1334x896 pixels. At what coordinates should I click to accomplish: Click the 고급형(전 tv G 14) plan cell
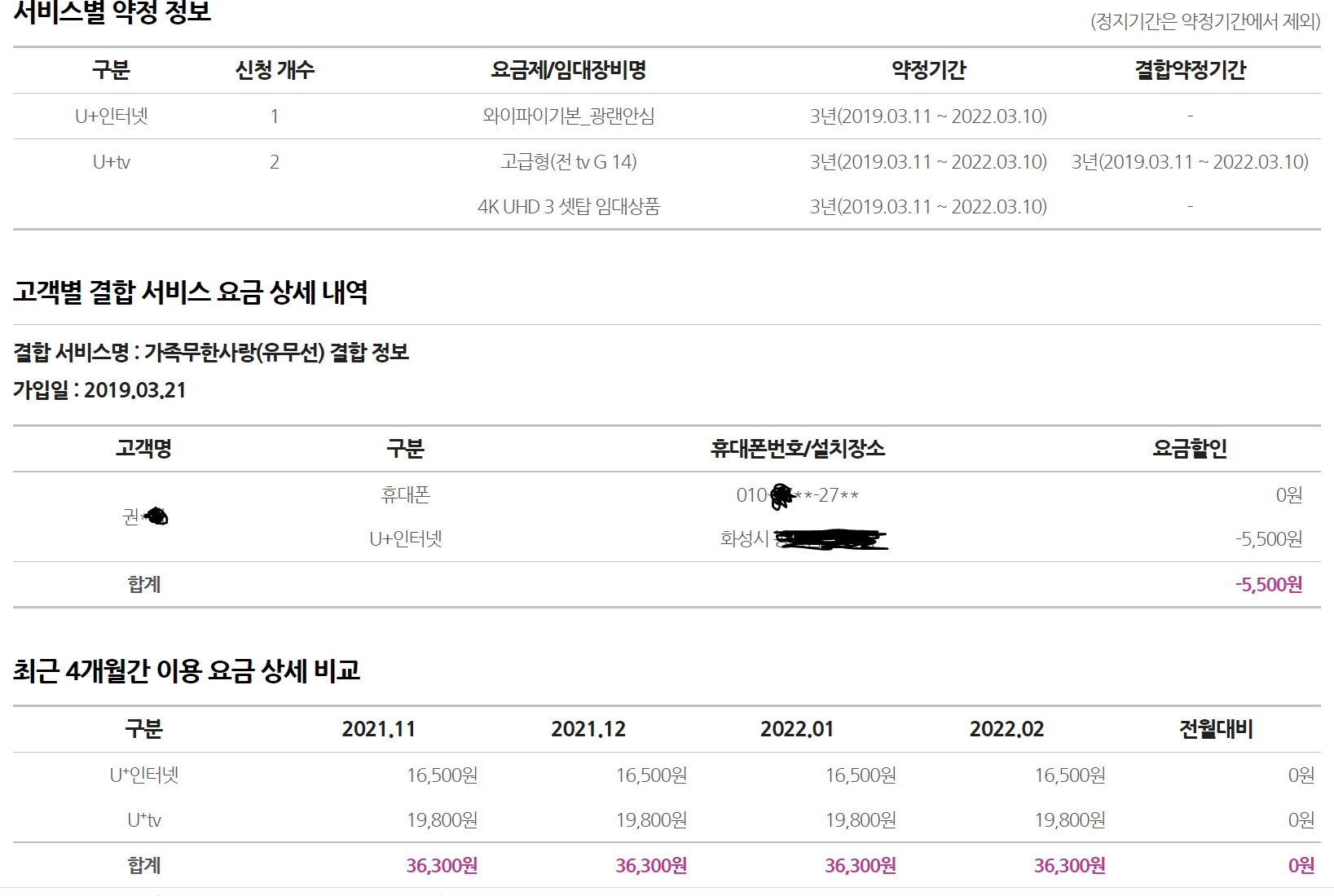[568, 162]
